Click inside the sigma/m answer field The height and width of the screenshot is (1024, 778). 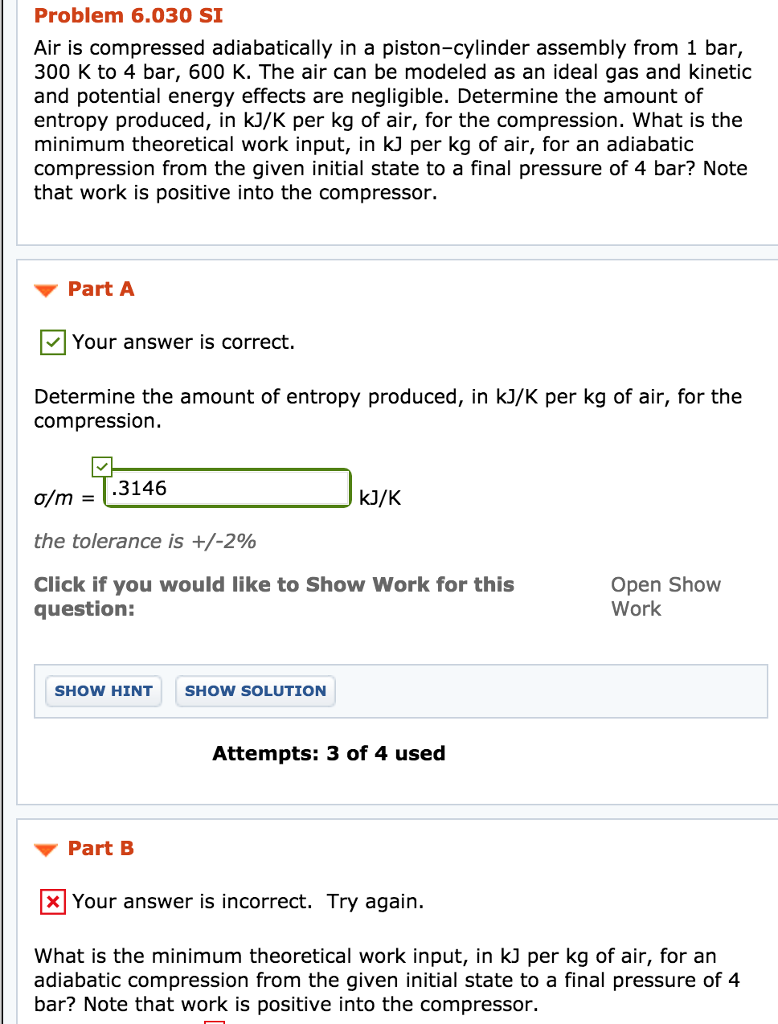coord(227,488)
